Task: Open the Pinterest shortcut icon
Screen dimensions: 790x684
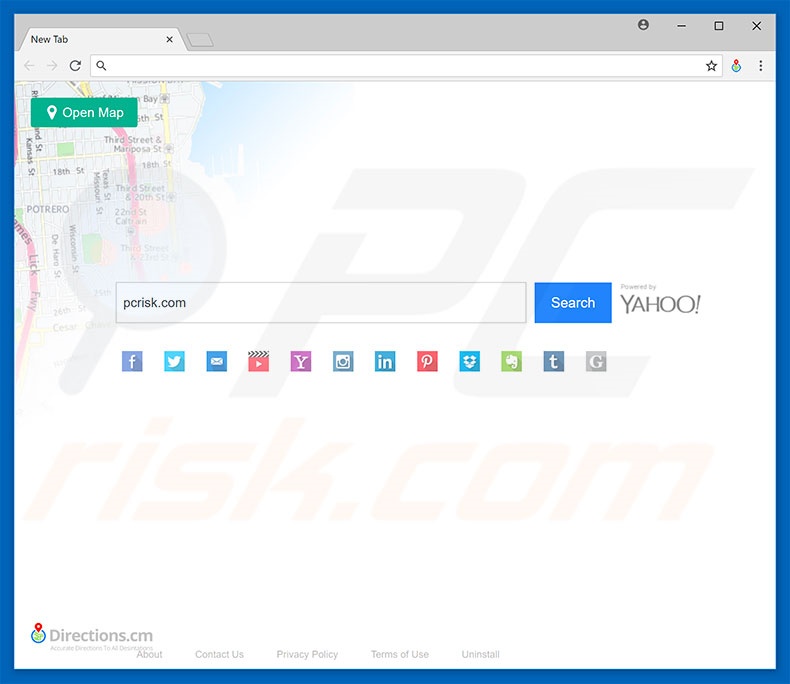Action: [x=427, y=362]
